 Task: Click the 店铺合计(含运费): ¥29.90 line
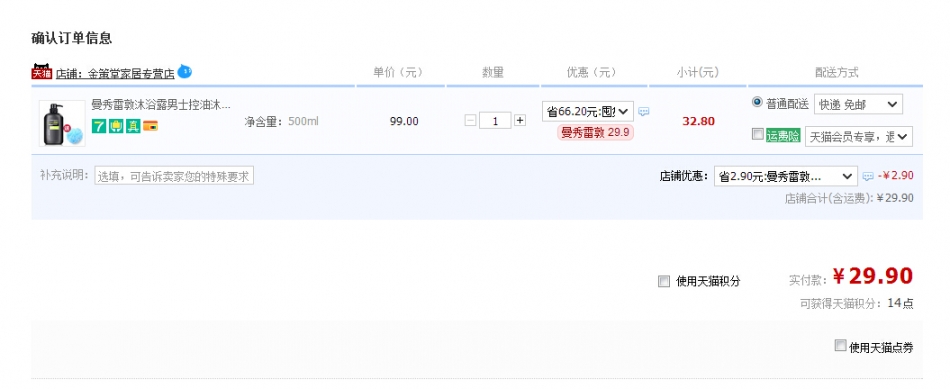point(849,198)
